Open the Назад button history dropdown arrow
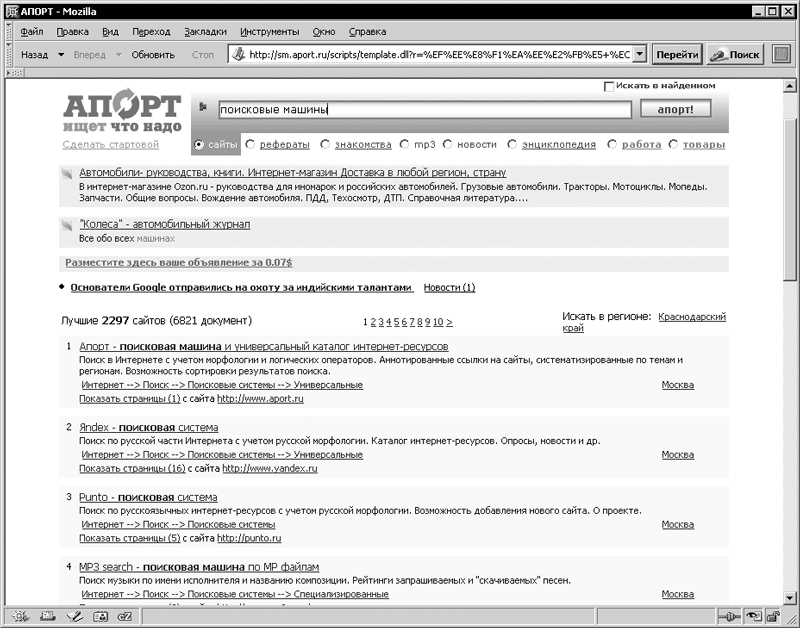Image resolution: width=800 pixels, height=628 pixels. point(61,55)
